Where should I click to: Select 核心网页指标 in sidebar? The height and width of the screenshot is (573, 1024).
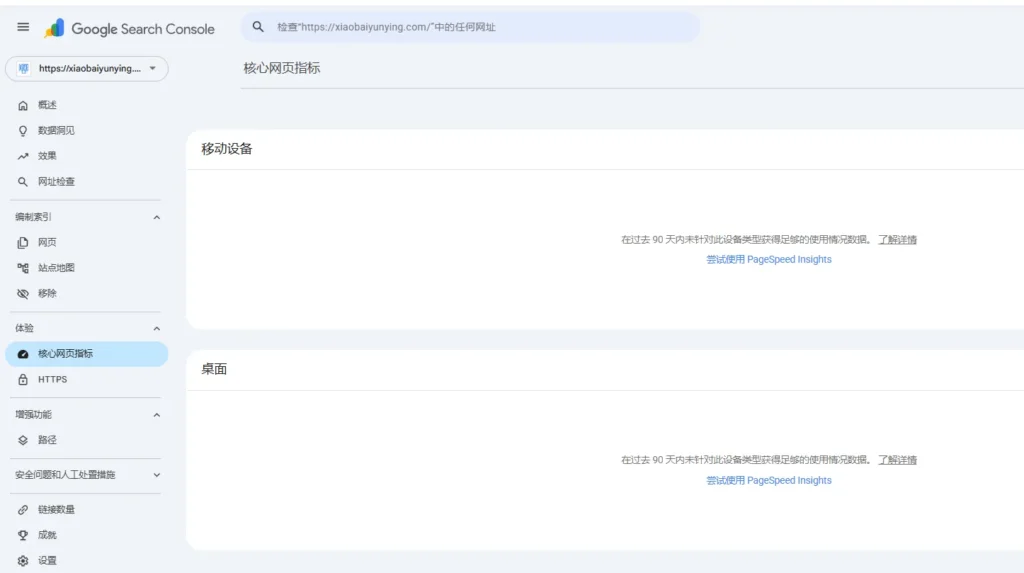(x=86, y=354)
